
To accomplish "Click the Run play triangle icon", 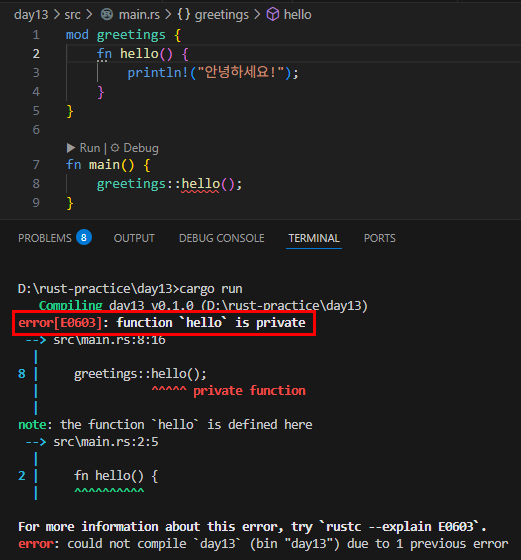I will [71, 148].
